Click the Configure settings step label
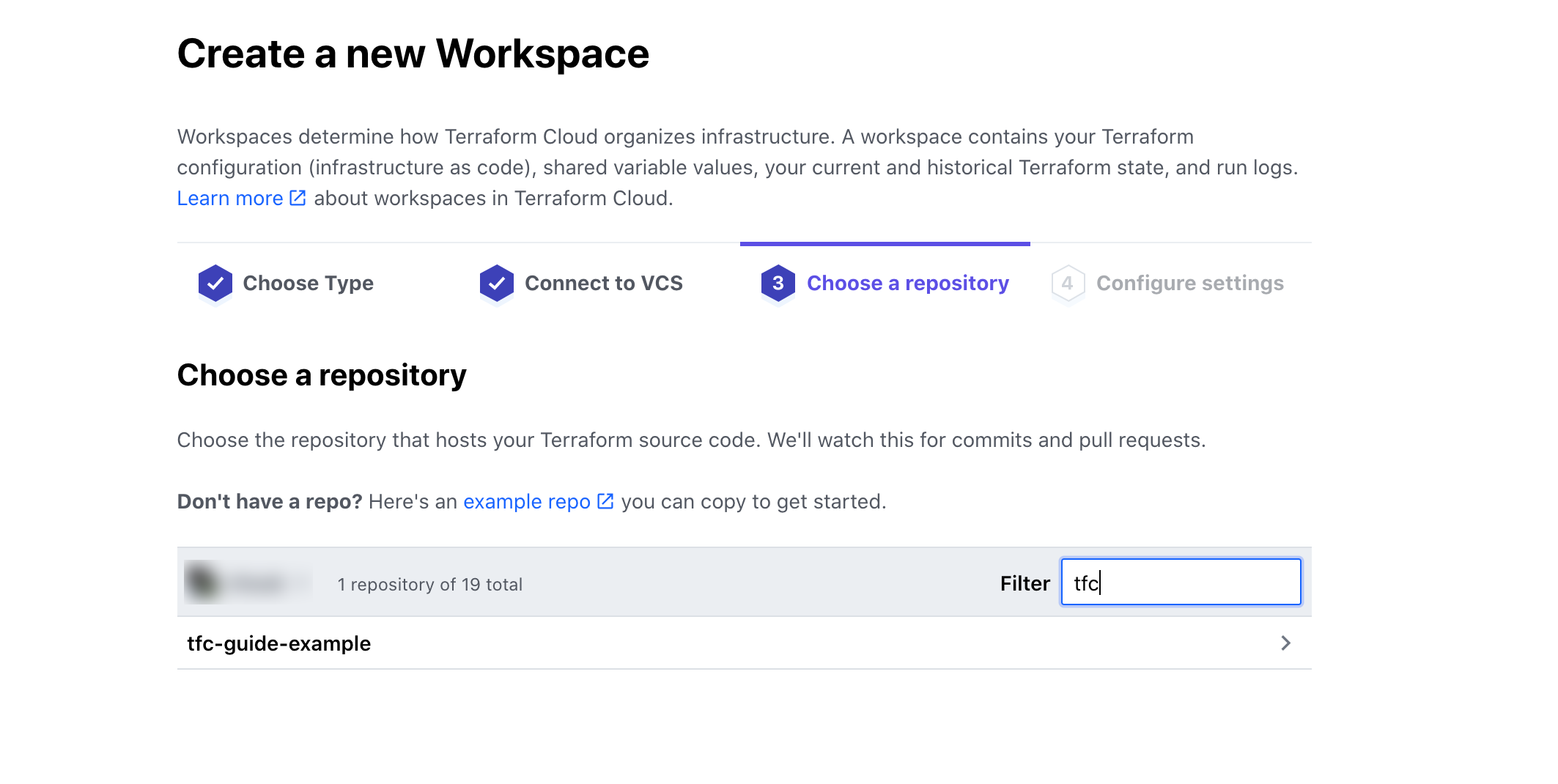 pyautogui.click(x=1190, y=284)
